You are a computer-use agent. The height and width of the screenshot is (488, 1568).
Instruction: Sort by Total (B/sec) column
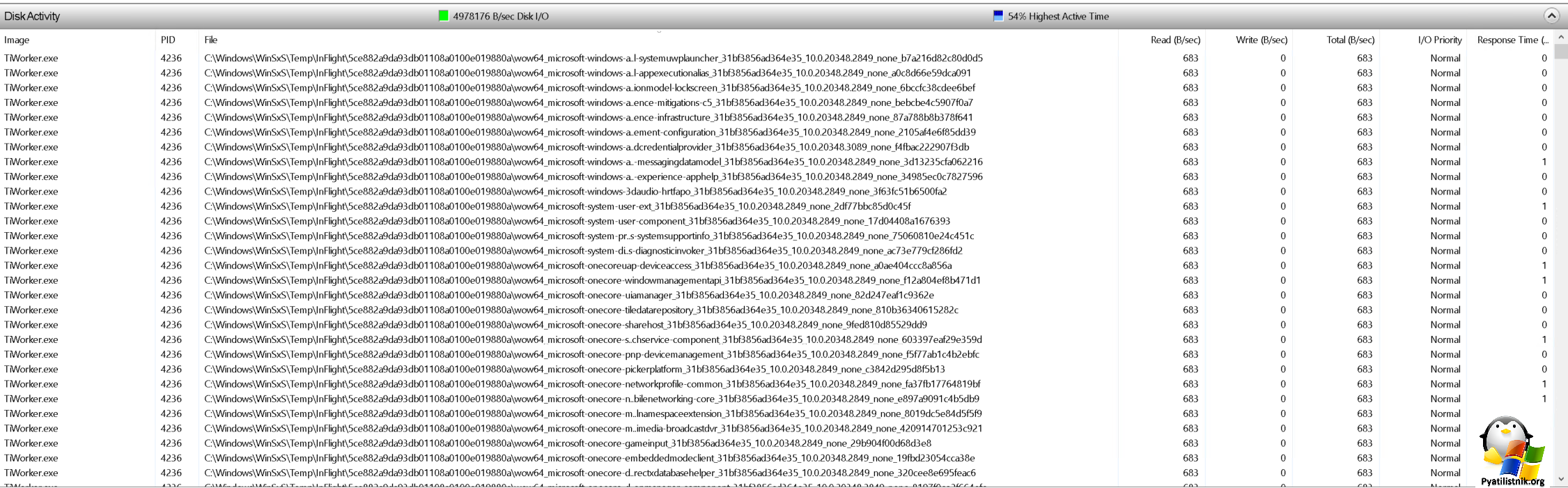[x=1350, y=40]
